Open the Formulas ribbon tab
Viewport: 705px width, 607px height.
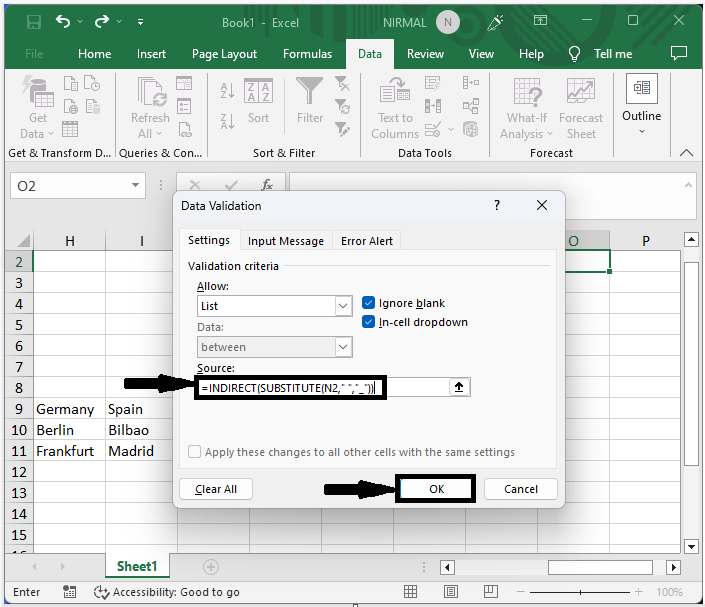click(x=307, y=54)
